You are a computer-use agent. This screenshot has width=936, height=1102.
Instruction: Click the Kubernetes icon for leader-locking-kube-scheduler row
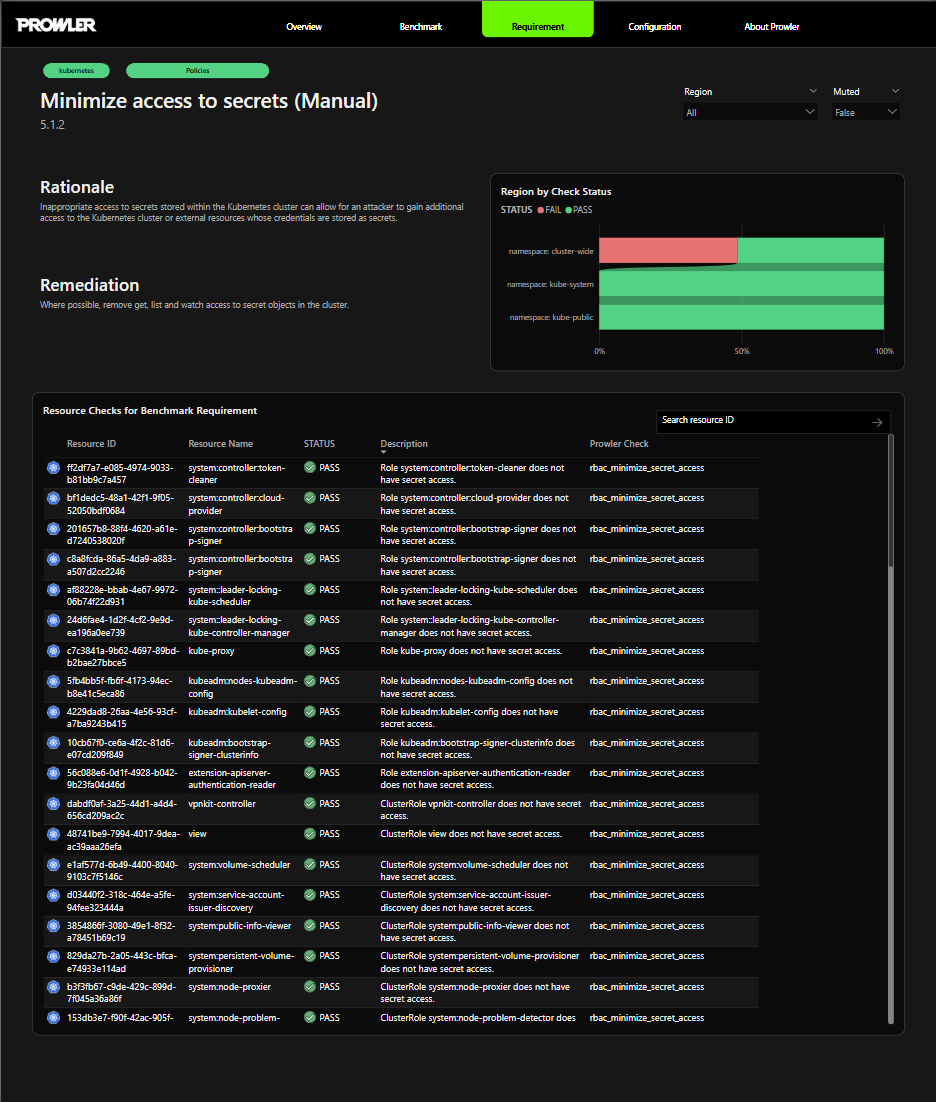point(53,590)
